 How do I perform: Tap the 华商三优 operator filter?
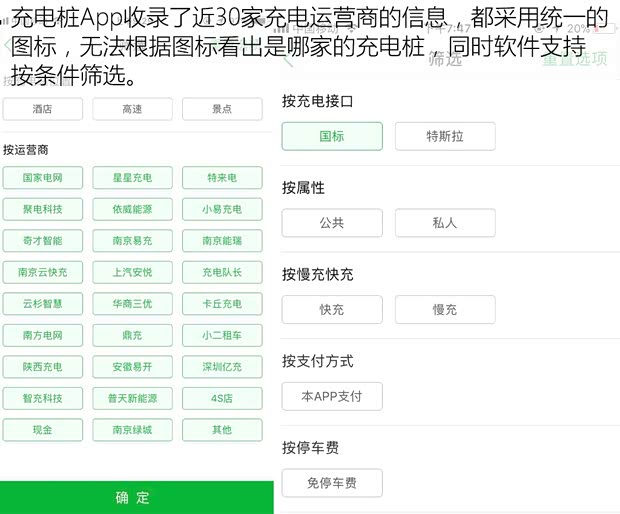(132, 304)
